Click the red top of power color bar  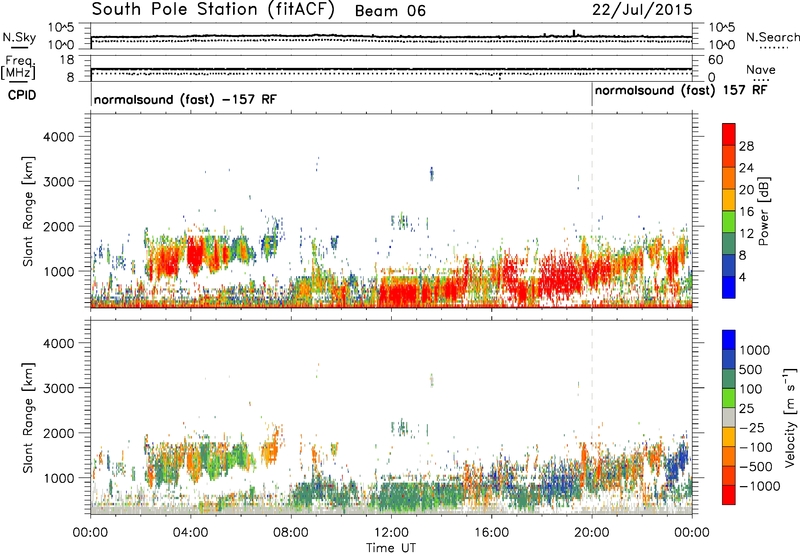click(x=729, y=134)
